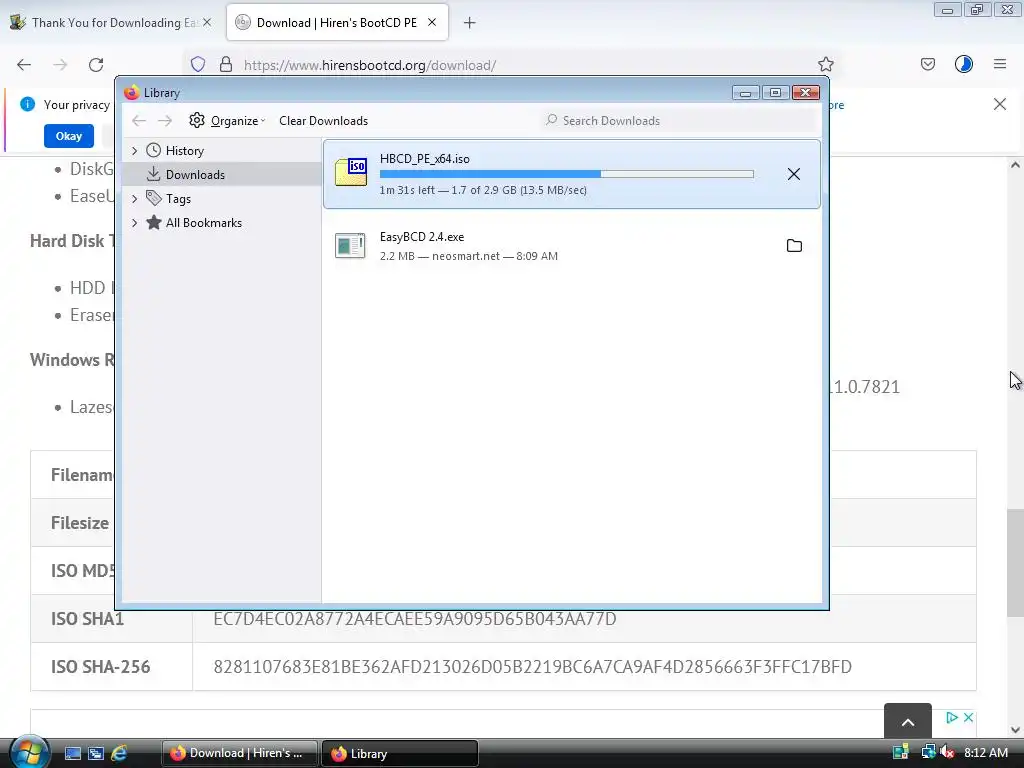Switch to the Thank You for Downloading tab
This screenshot has width=1024, height=768.
pos(110,23)
